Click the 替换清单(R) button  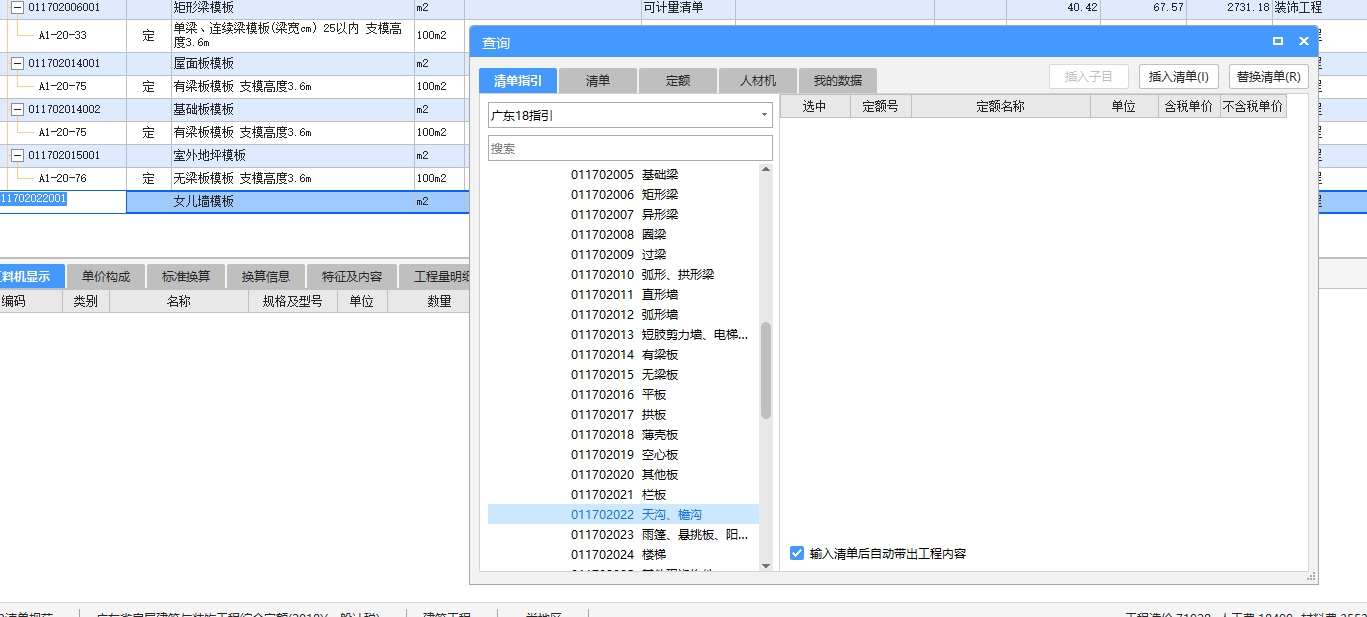pos(1269,77)
